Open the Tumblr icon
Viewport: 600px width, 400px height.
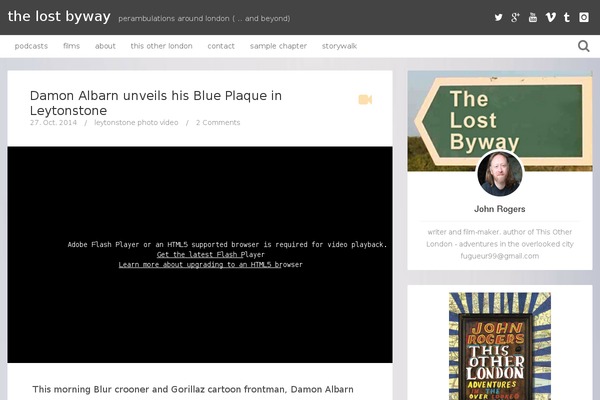tap(567, 17)
